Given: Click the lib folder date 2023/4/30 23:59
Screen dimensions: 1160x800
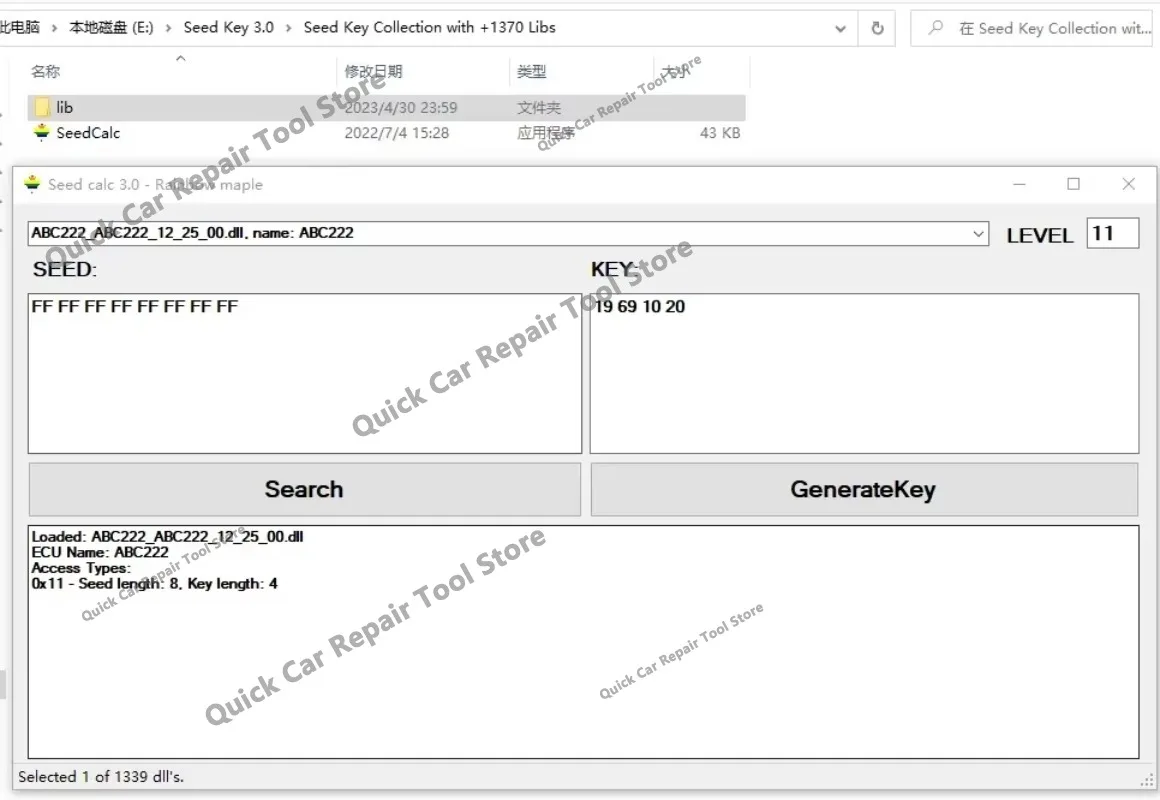Looking at the screenshot, I should (x=401, y=108).
